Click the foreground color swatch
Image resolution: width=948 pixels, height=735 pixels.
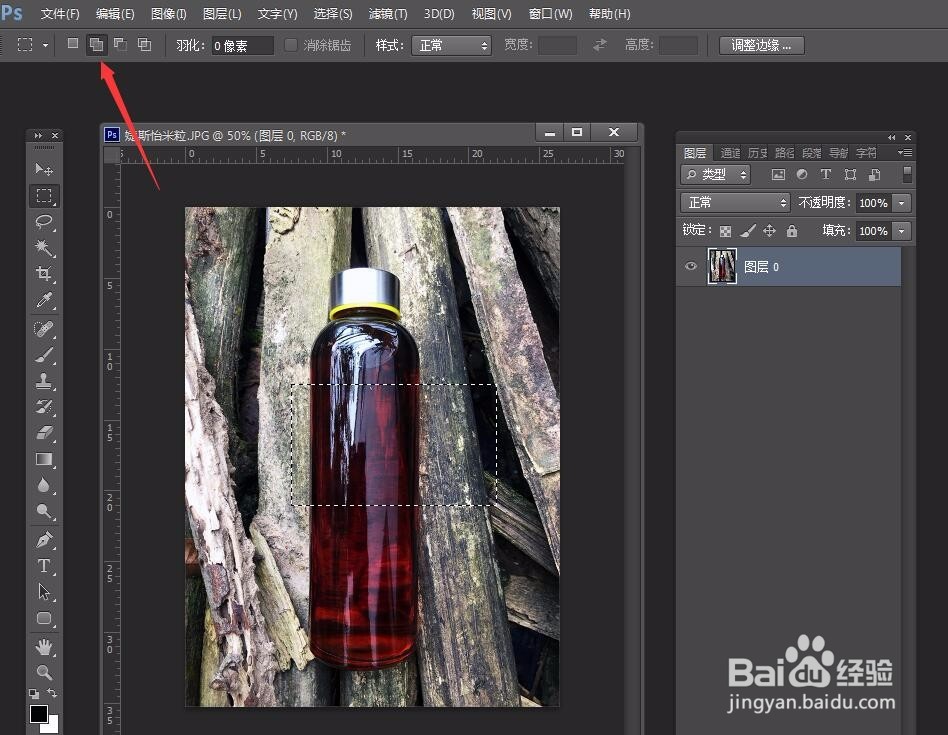[38, 713]
